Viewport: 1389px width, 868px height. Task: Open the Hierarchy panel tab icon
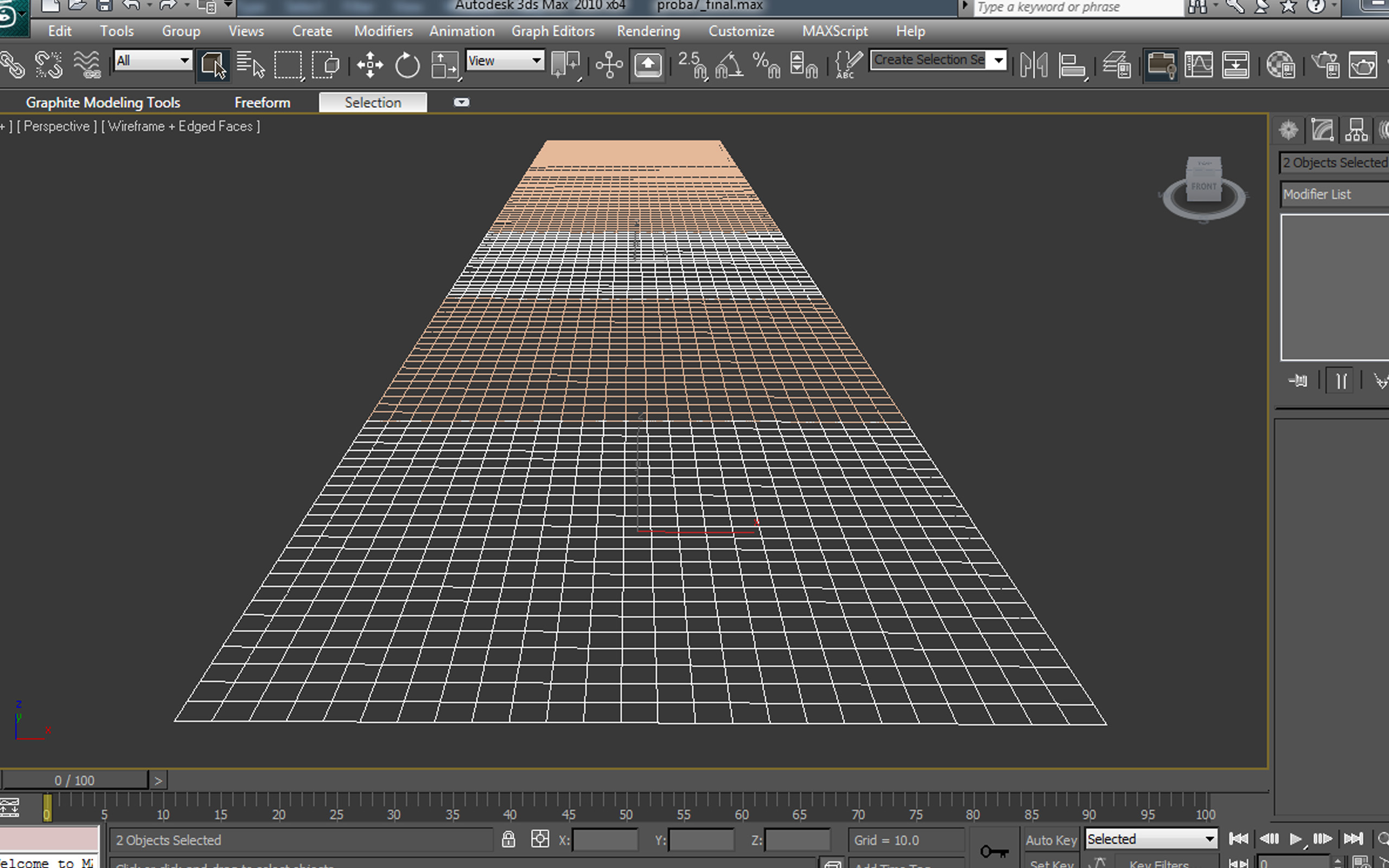(1356, 130)
